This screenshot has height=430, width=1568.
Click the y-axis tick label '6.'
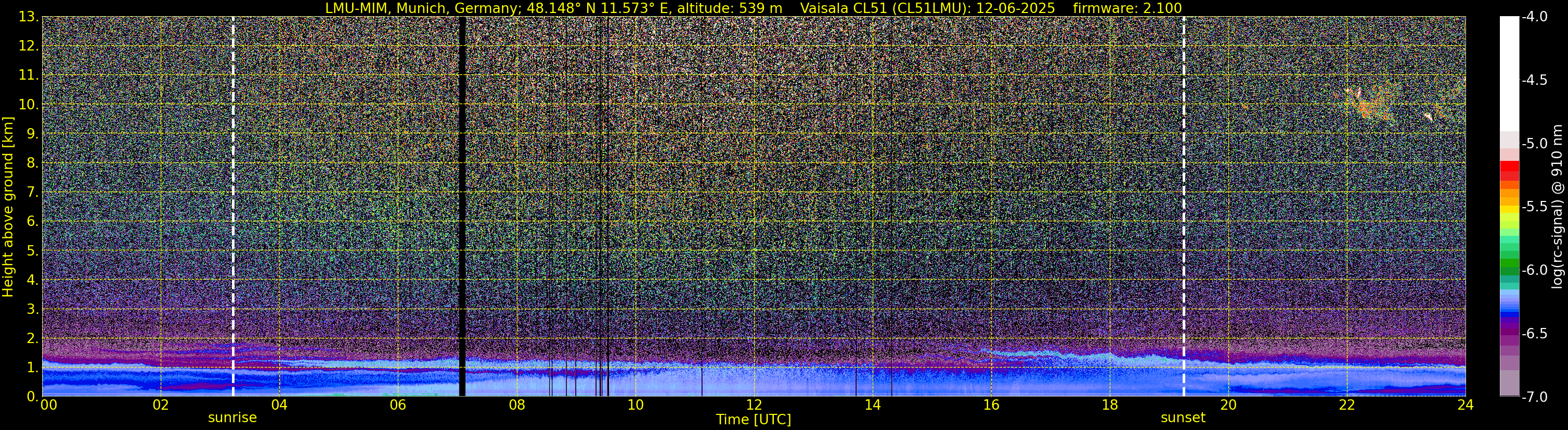point(33,221)
